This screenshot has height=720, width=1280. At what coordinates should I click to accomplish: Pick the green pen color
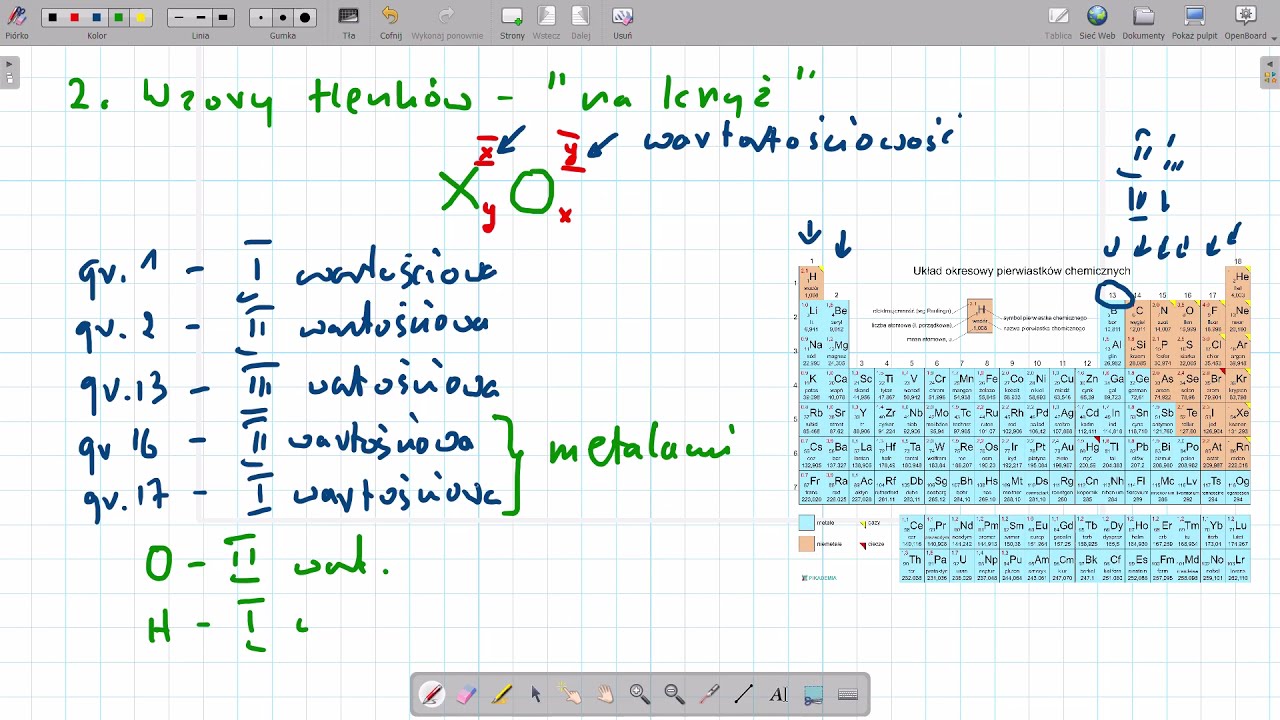point(119,18)
